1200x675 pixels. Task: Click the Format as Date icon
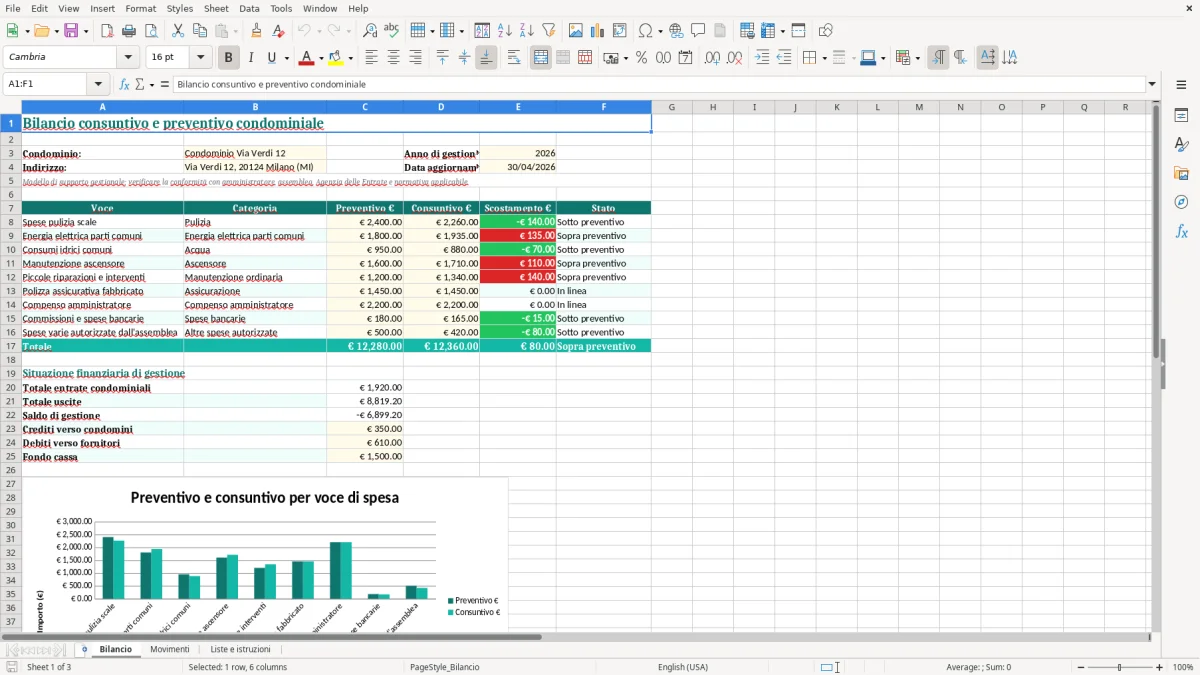685,58
